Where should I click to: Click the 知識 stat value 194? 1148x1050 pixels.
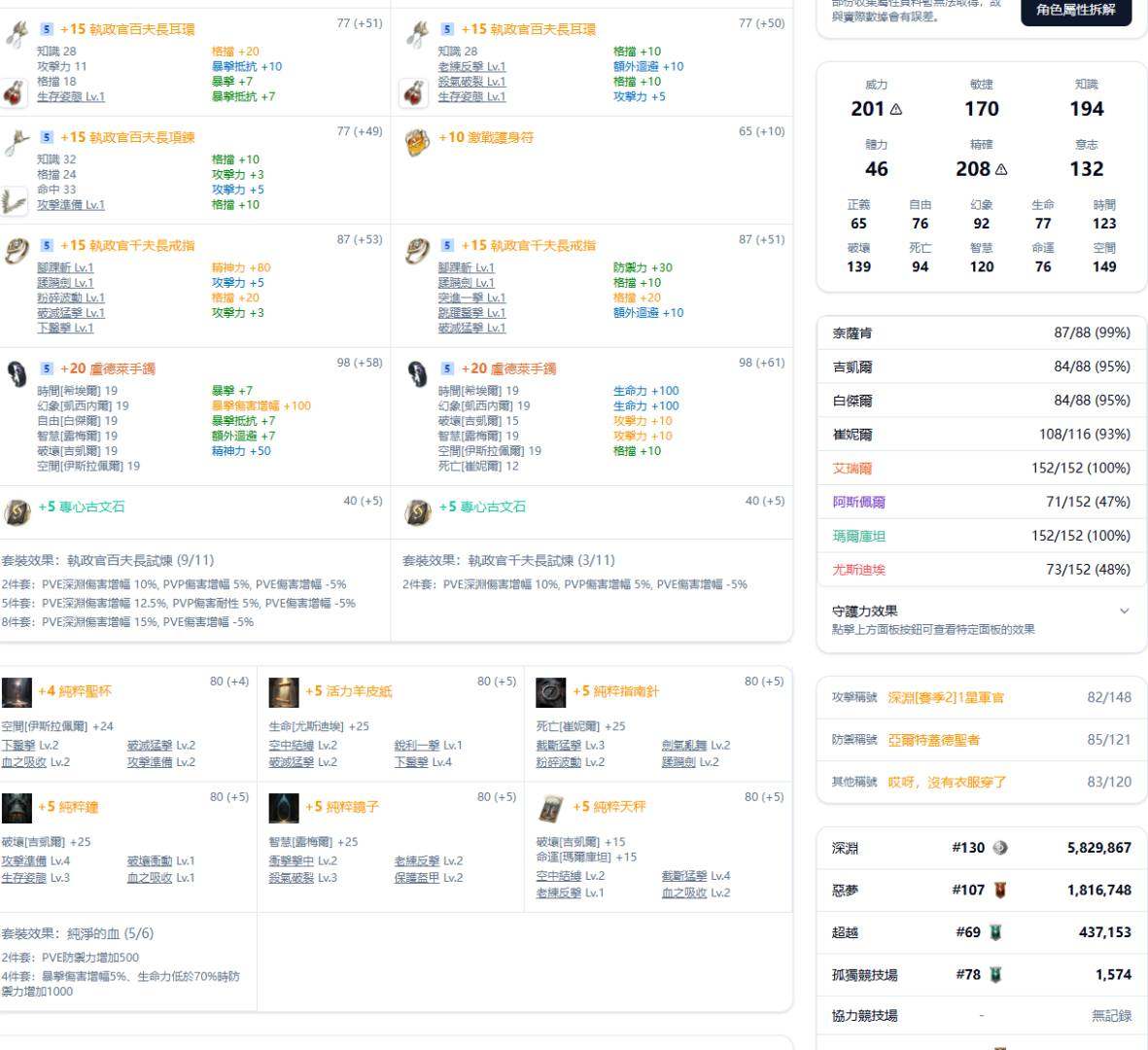[1087, 109]
